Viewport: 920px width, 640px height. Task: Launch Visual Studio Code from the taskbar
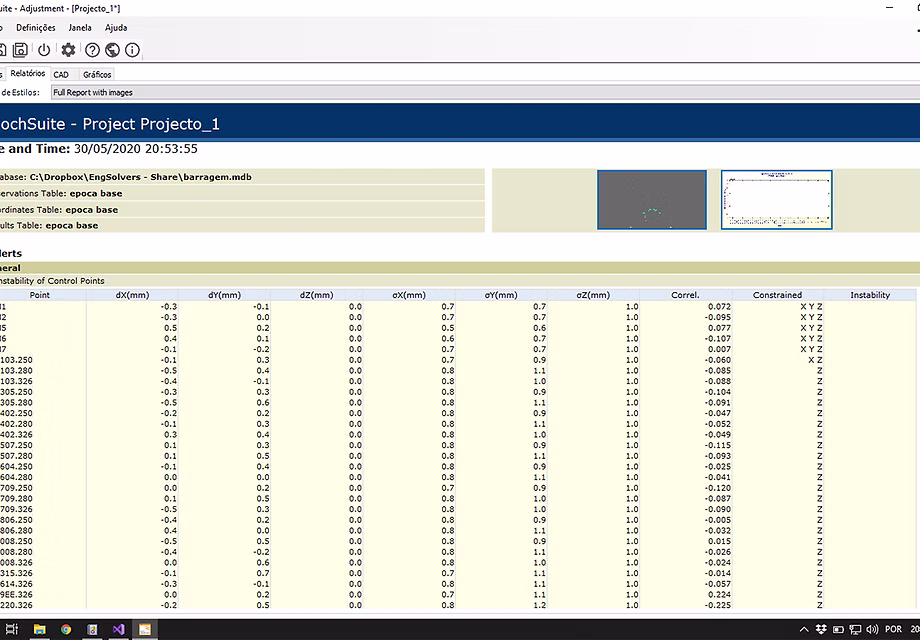click(118, 630)
